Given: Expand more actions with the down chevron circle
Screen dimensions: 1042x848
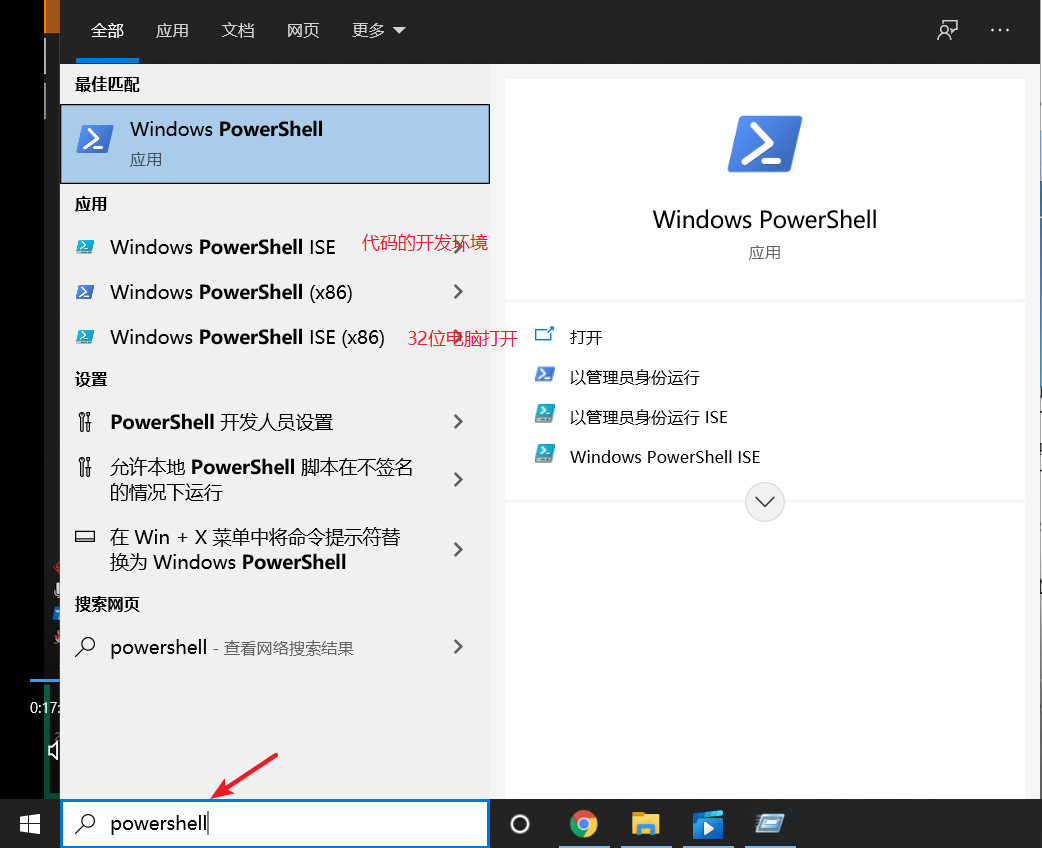Looking at the screenshot, I should click(765, 502).
